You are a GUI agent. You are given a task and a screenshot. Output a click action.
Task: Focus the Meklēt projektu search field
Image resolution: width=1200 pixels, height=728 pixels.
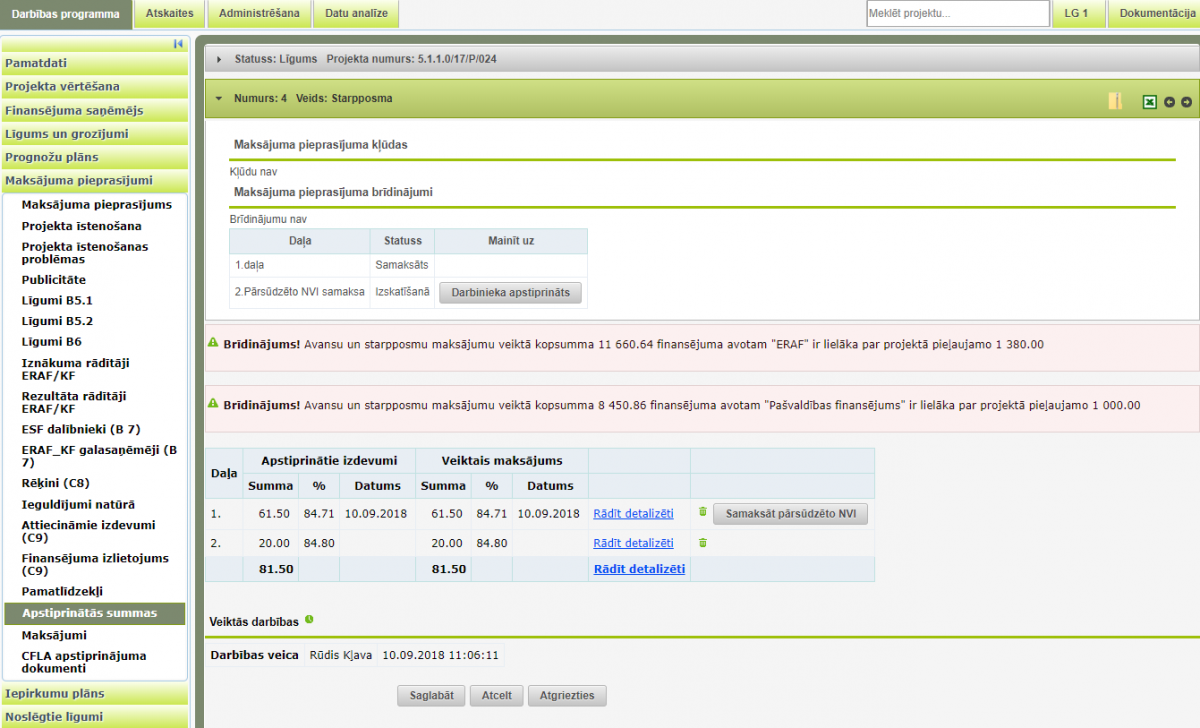(957, 14)
